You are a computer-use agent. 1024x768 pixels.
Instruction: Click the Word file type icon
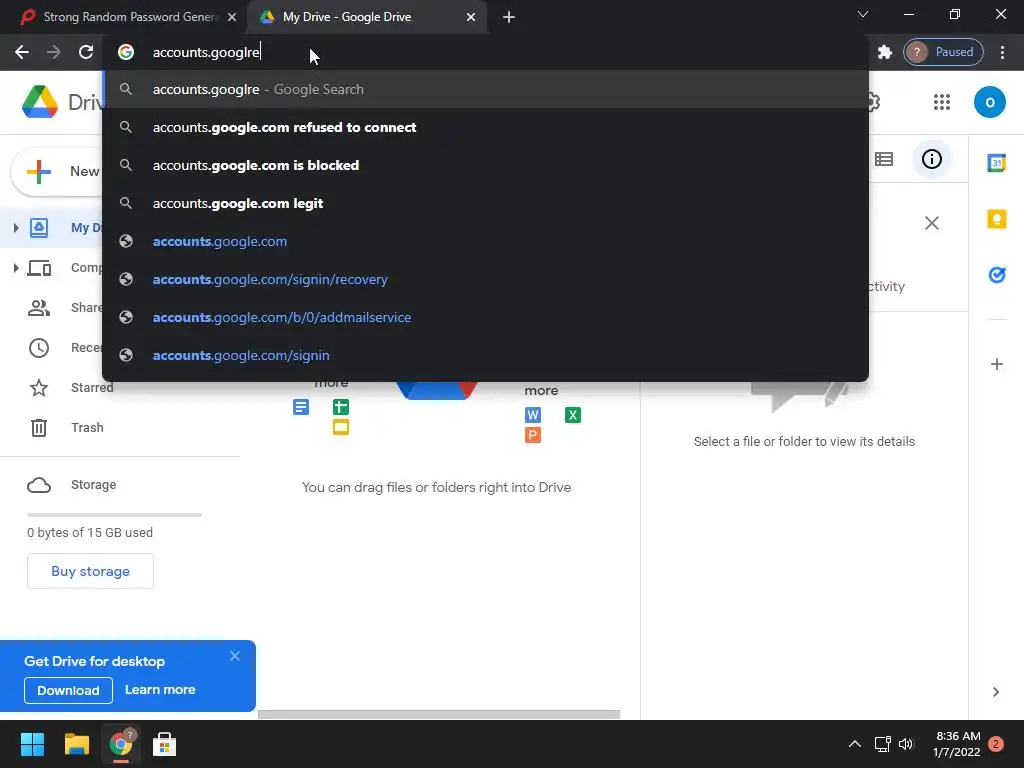pos(533,415)
